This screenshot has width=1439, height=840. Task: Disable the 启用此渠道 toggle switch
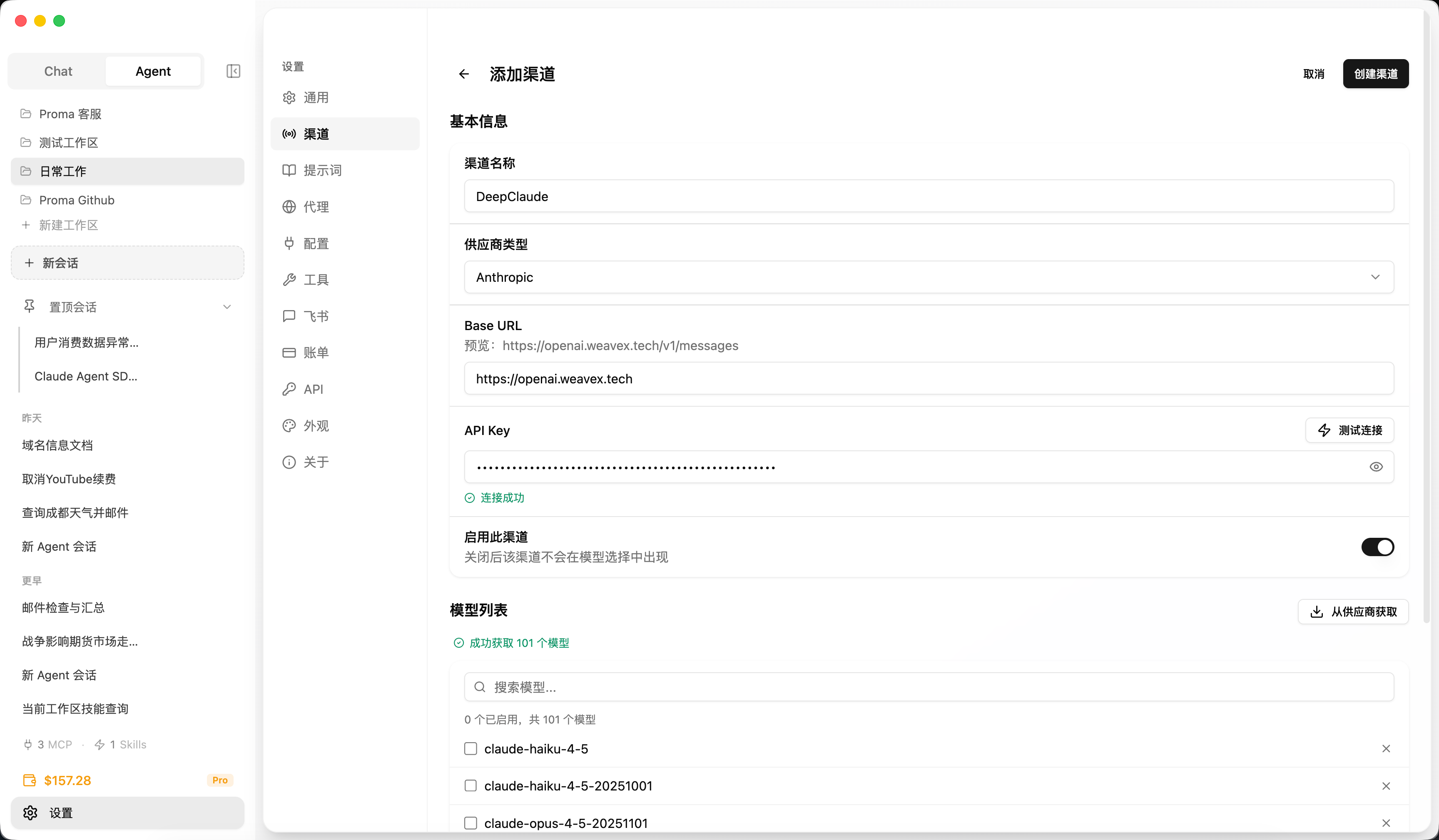[1377, 547]
